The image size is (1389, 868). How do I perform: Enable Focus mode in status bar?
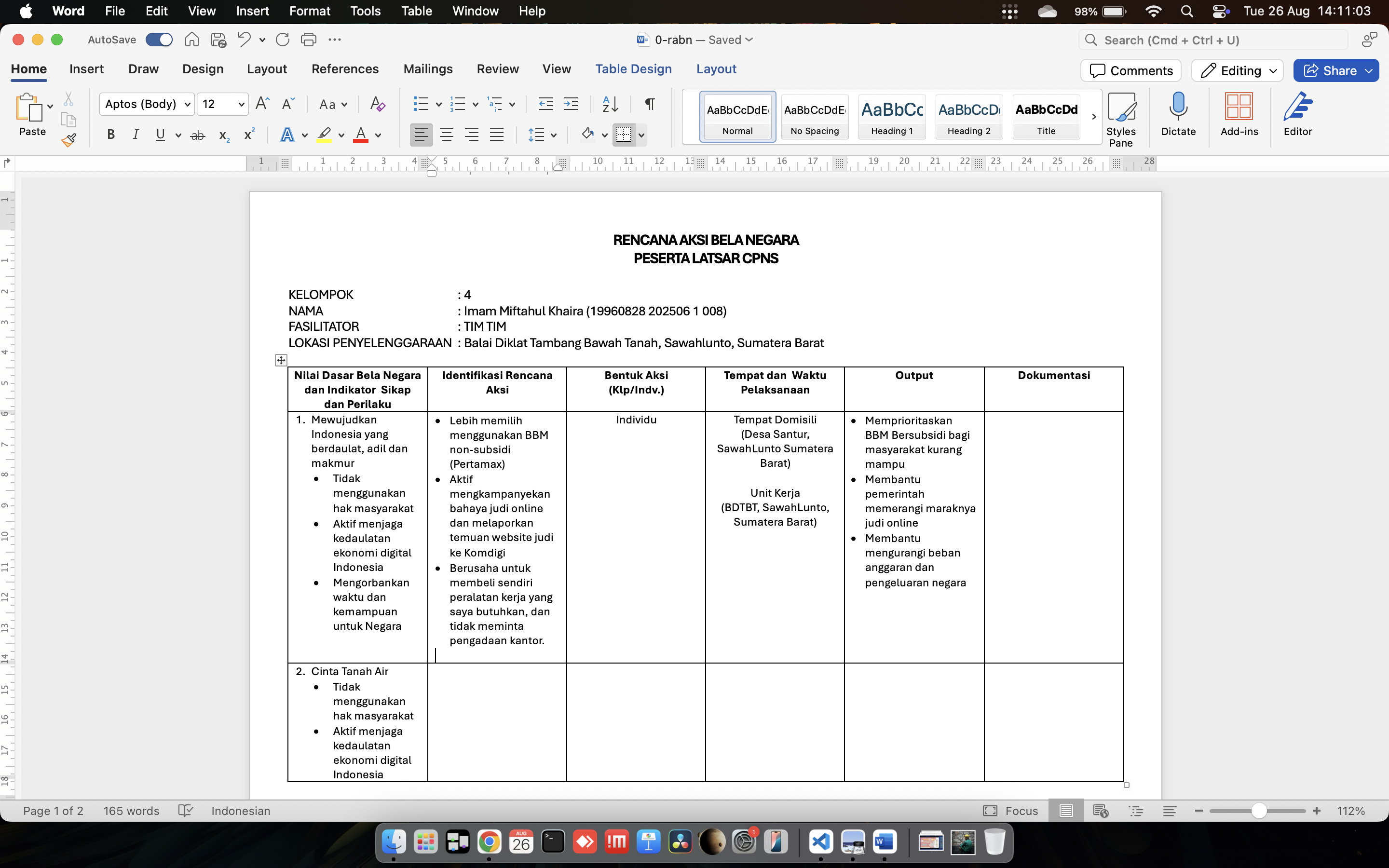pyautogui.click(x=1011, y=811)
